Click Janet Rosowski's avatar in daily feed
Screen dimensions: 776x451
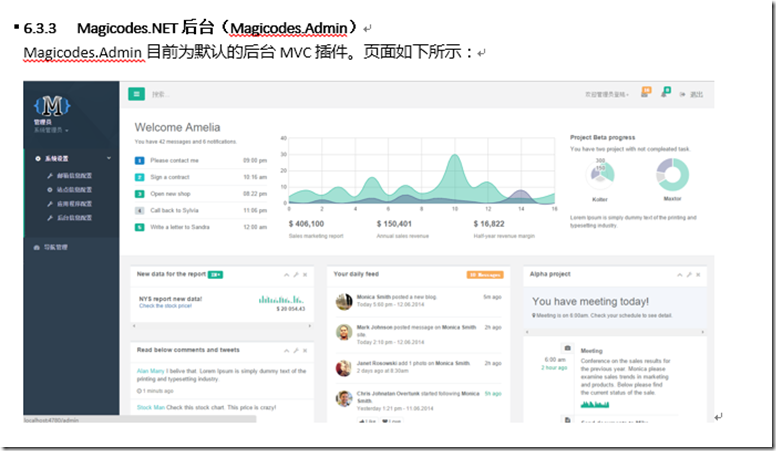click(x=344, y=368)
